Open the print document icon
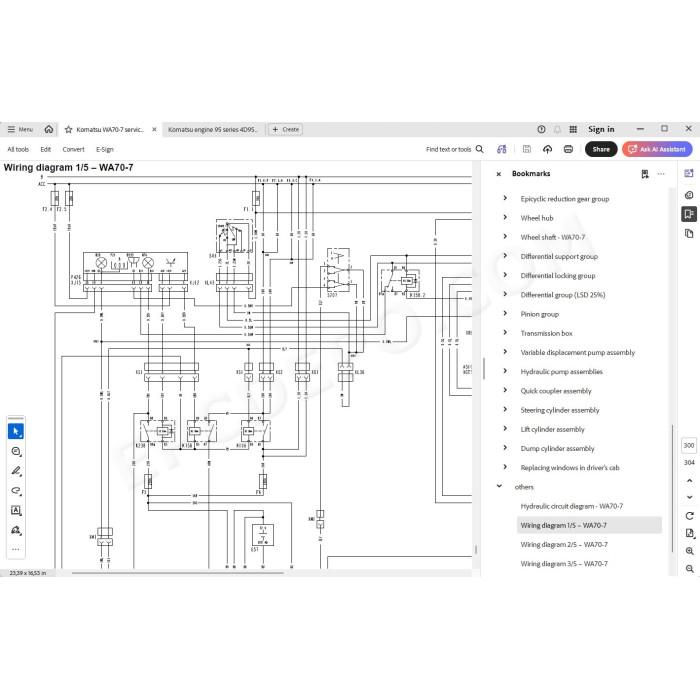Screen dimensions: 700x700 click(x=568, y=149)
